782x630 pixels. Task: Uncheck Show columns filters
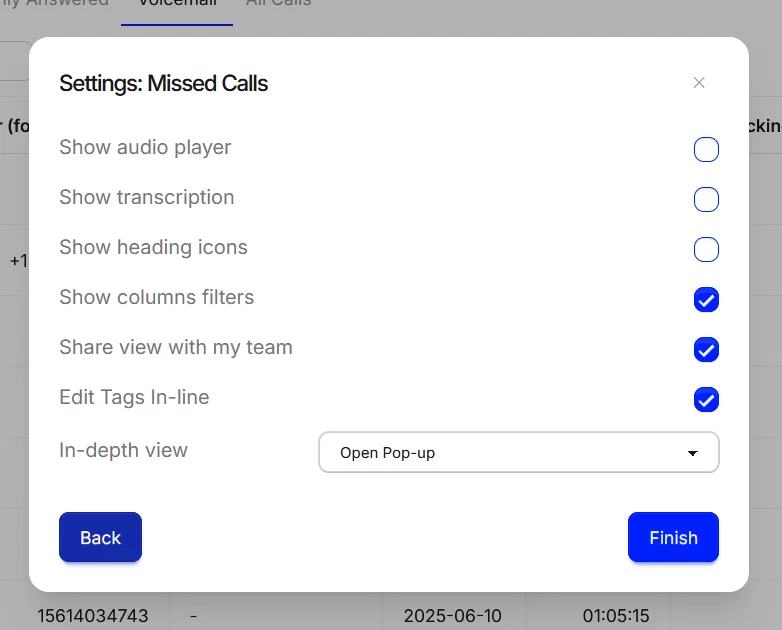tap(706, 299)
